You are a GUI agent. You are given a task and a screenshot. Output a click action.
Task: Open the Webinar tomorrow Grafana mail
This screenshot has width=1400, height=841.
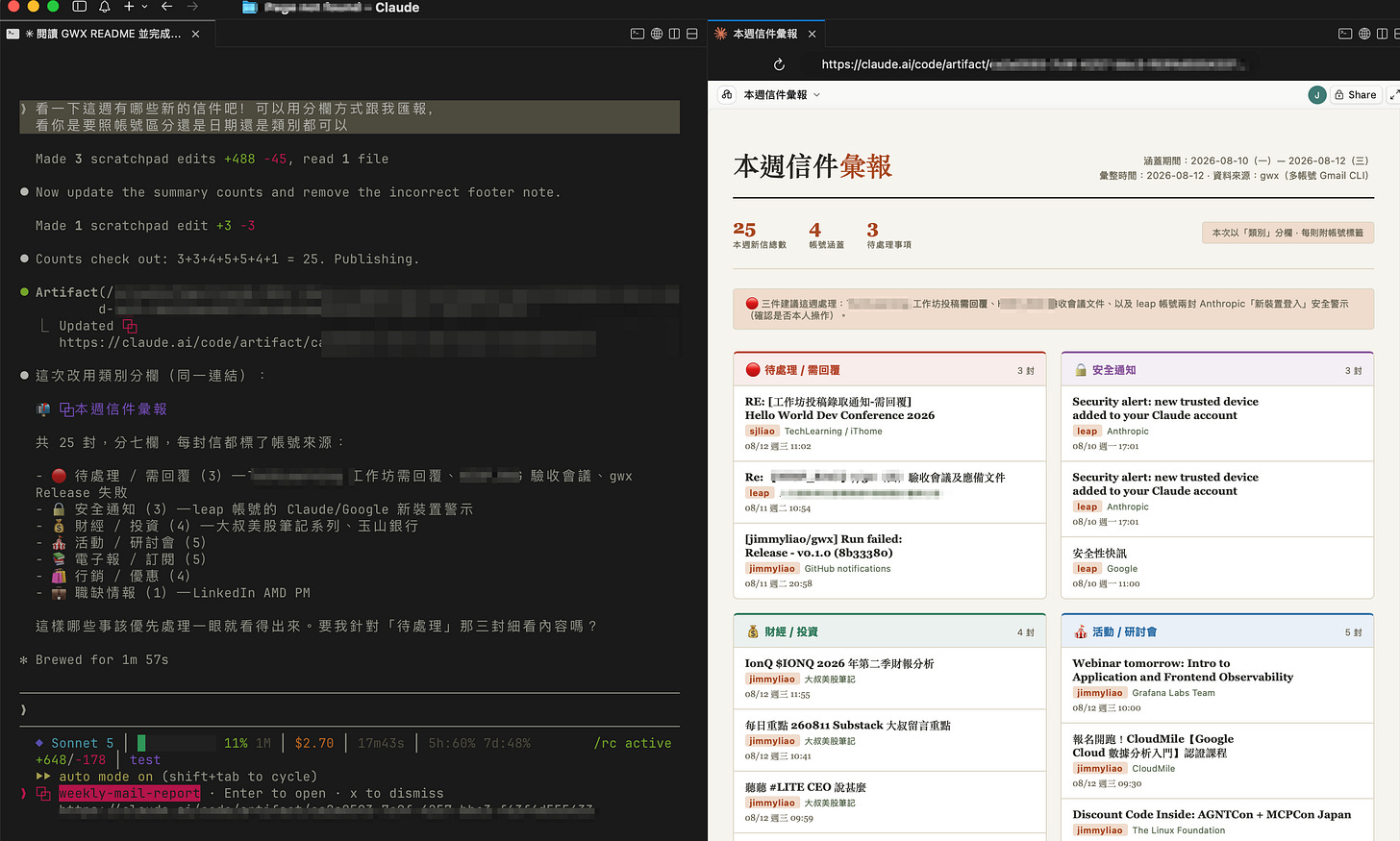click(1217, 684)
